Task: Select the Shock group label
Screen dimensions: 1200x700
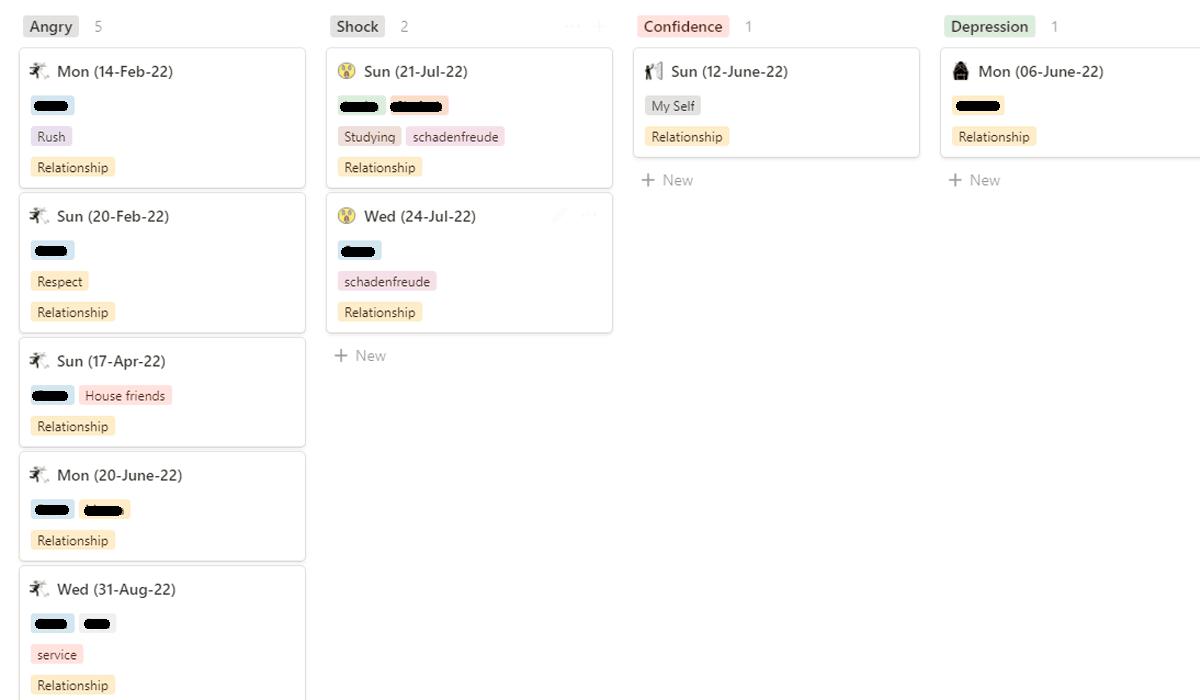Action: point(358,27)
